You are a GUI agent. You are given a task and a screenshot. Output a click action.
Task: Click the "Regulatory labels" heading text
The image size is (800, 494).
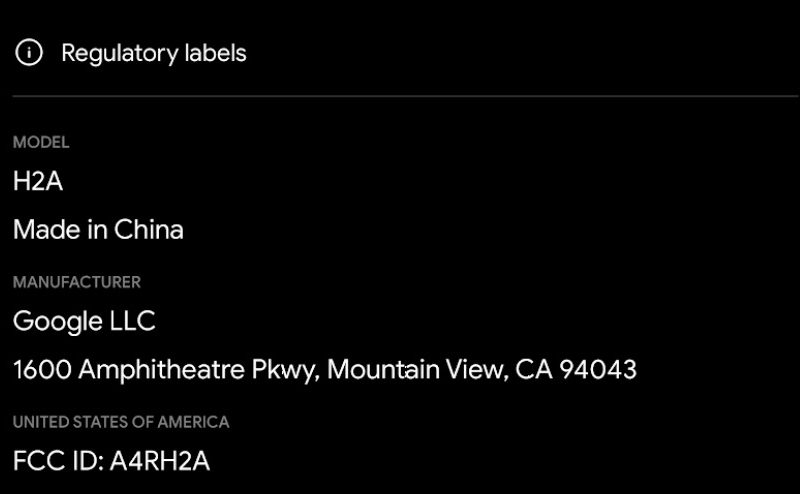(x=153, y=53)
